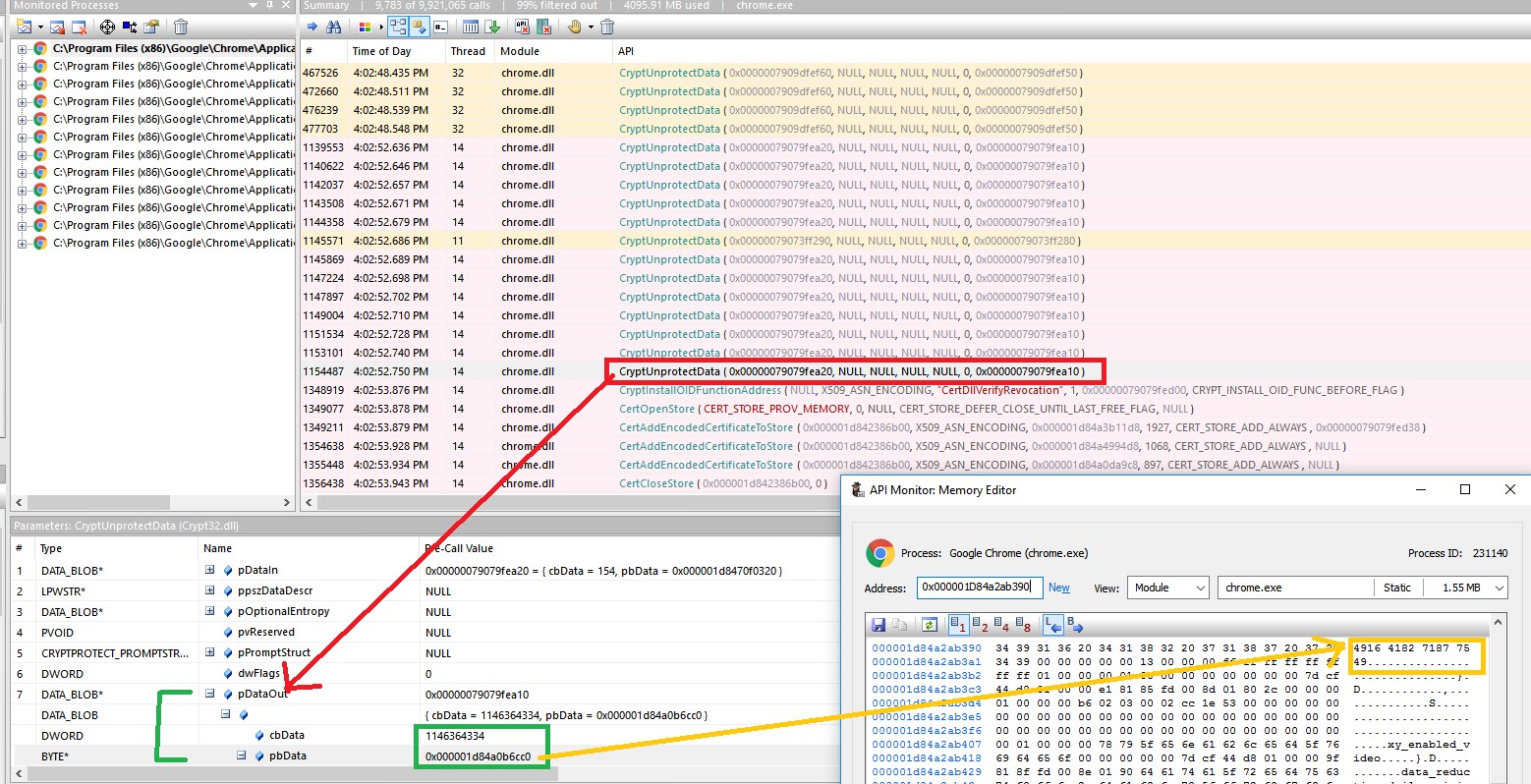The height and width of the screenshot is (784, 1531).
Task: Save memory with the floppy disk icon
Action: point(879,625)
